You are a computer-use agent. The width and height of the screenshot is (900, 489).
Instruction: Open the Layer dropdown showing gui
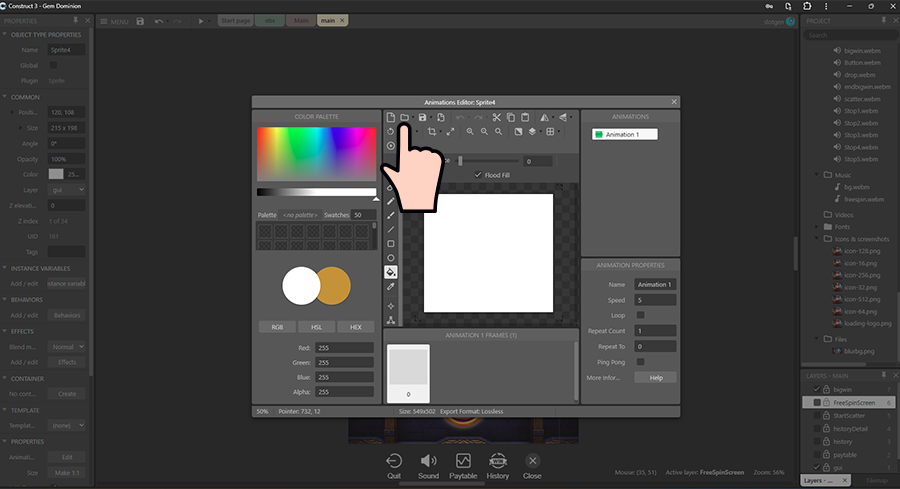pyautogui.click(x=68, y=189)
